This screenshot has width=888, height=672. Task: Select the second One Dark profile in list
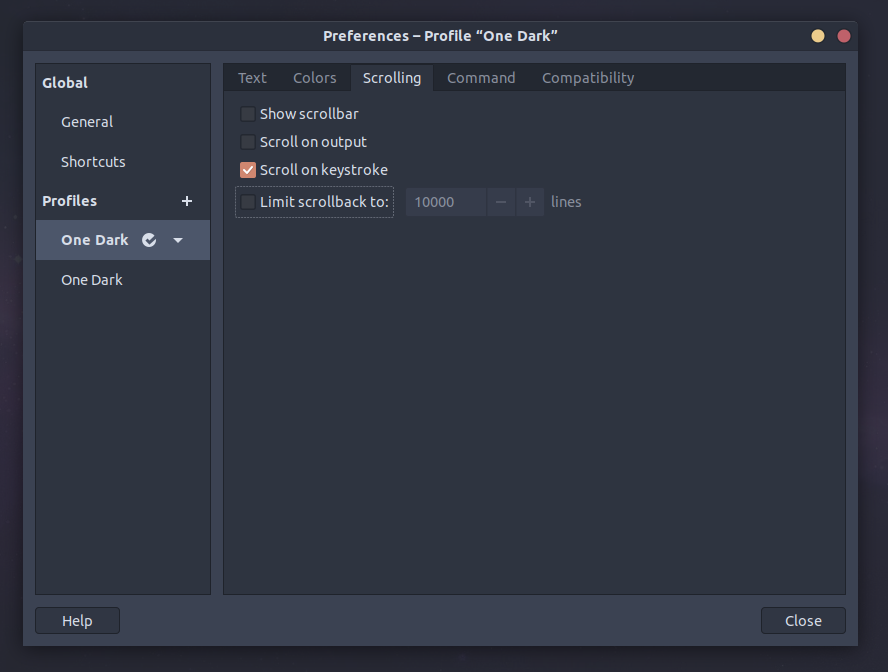coord(92,280)
